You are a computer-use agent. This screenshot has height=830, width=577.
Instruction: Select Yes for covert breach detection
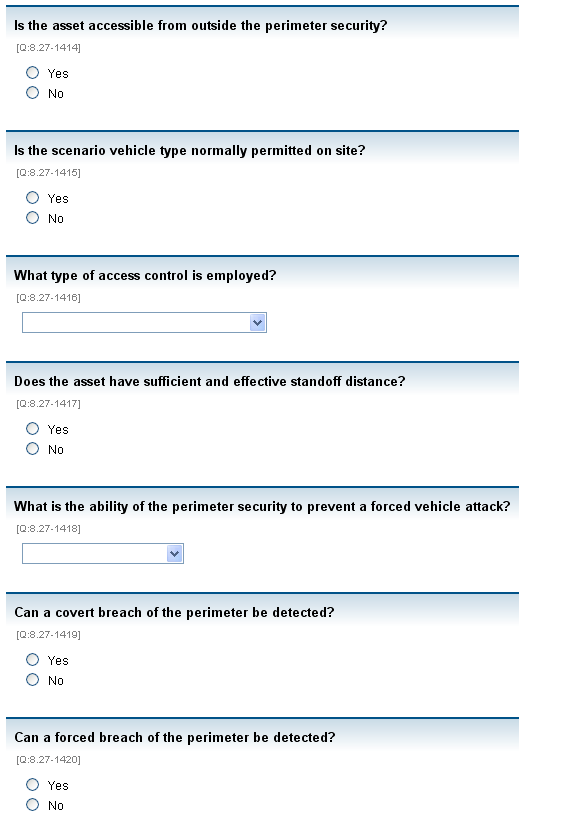coord(33,659)
